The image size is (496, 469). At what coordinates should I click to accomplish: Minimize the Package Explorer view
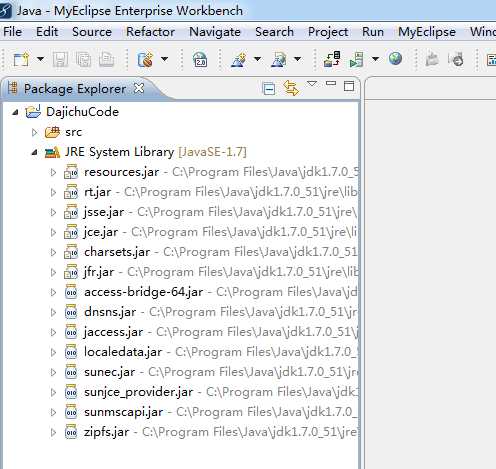[x=331, y=83]
